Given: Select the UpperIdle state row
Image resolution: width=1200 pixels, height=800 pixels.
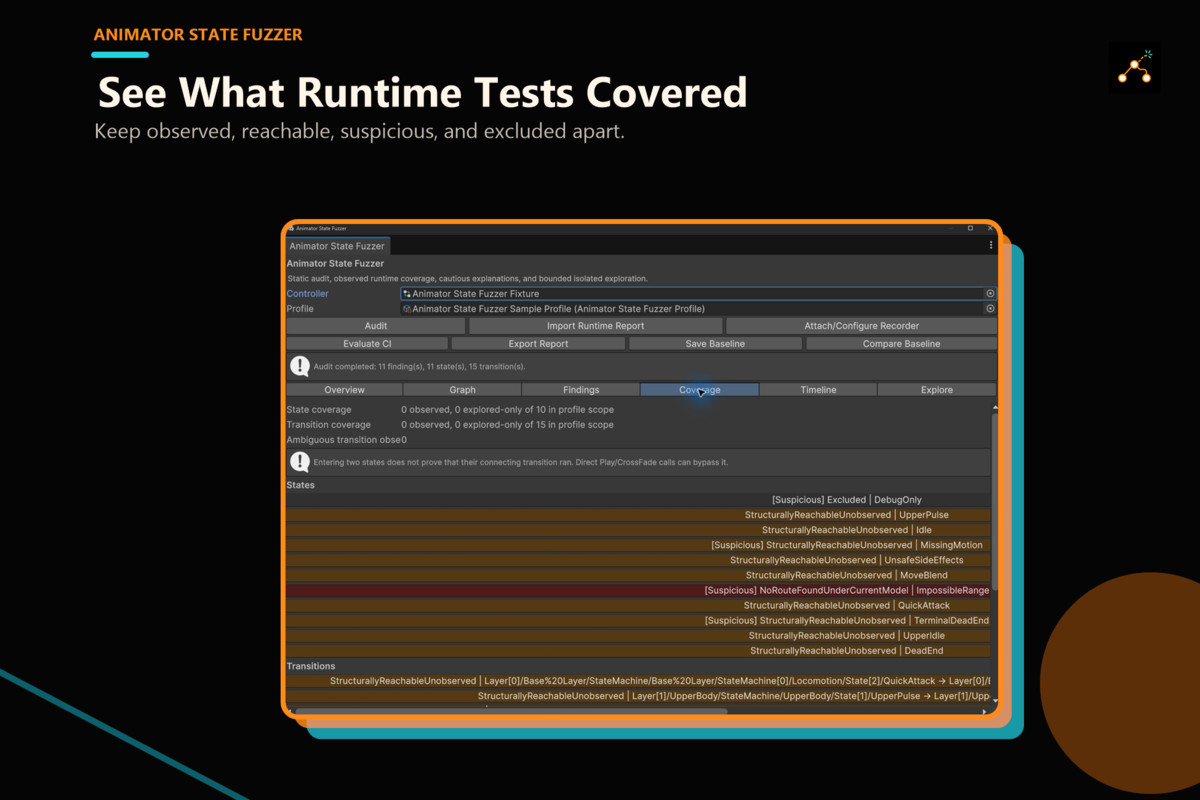Looking at the screenshot, I should (638, 636).
